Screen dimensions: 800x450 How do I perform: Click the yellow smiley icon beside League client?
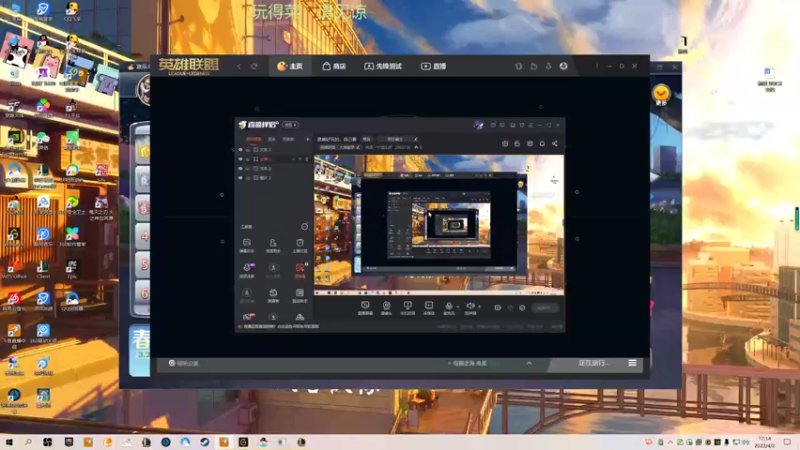pos(661,93)
